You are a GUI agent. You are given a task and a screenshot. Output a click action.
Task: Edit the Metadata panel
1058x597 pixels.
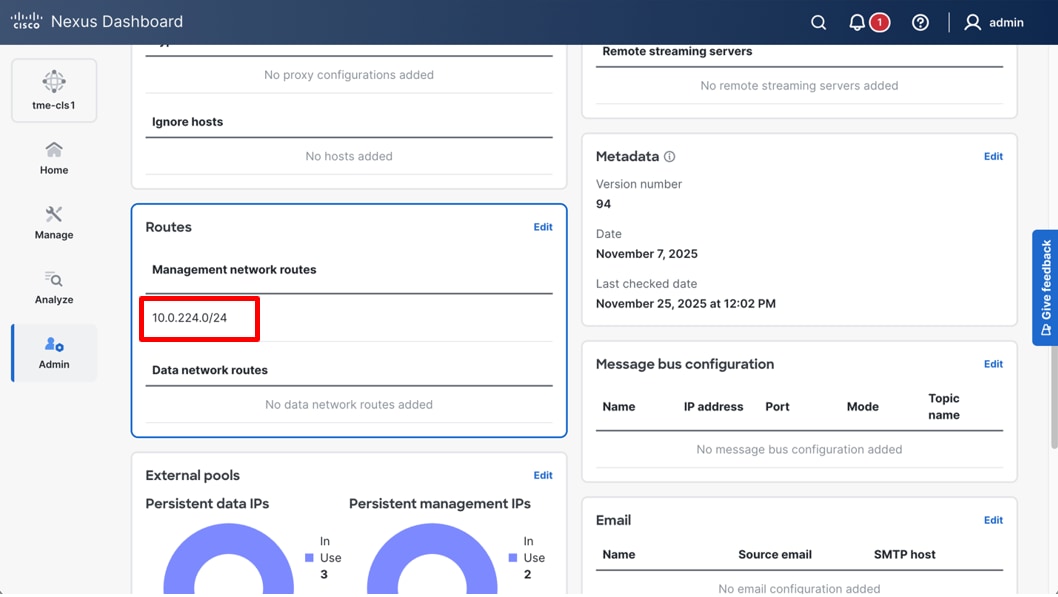pos(993,156)
